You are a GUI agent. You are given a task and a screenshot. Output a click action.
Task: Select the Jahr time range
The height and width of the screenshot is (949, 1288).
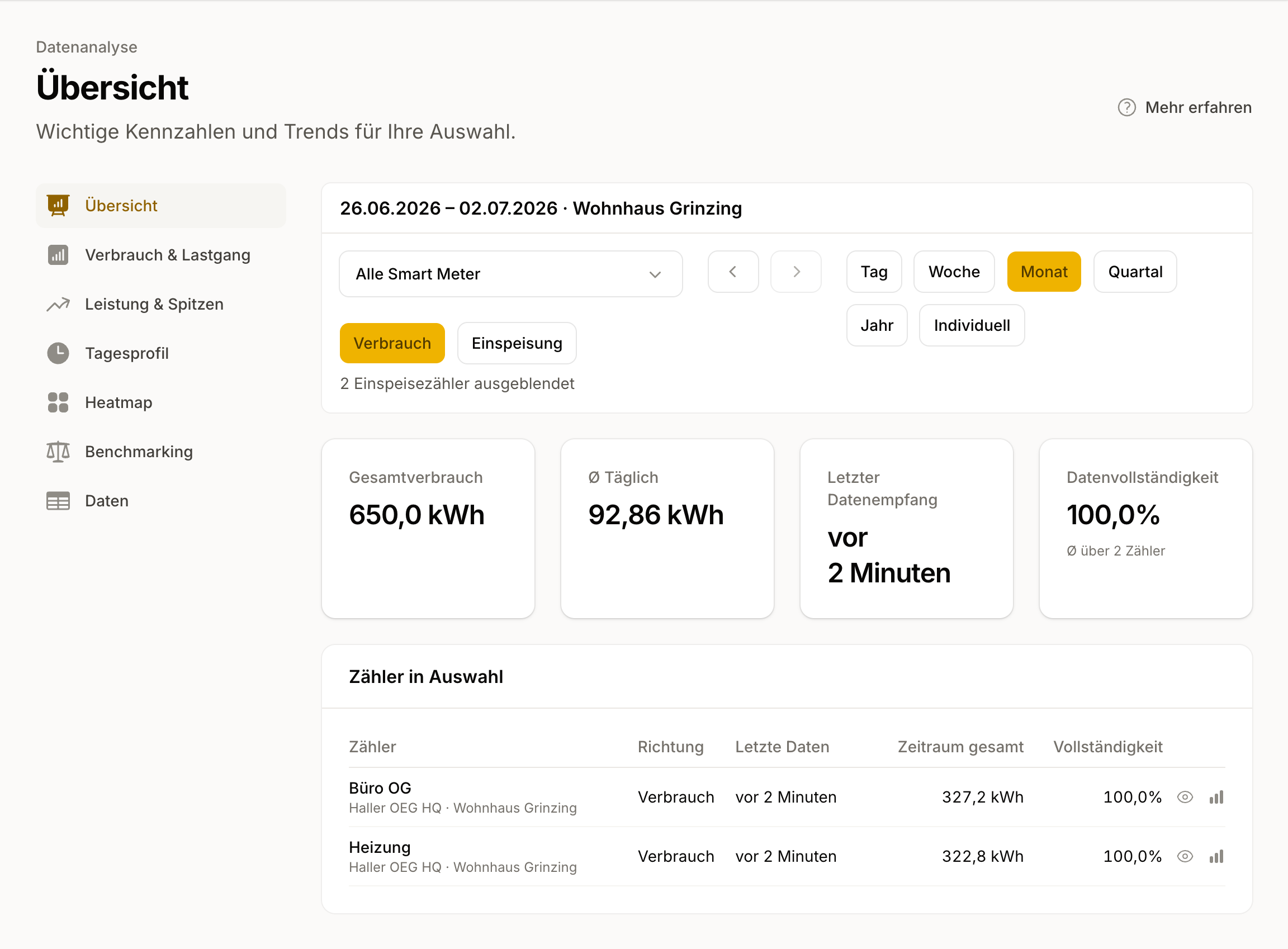coord(877,325)
